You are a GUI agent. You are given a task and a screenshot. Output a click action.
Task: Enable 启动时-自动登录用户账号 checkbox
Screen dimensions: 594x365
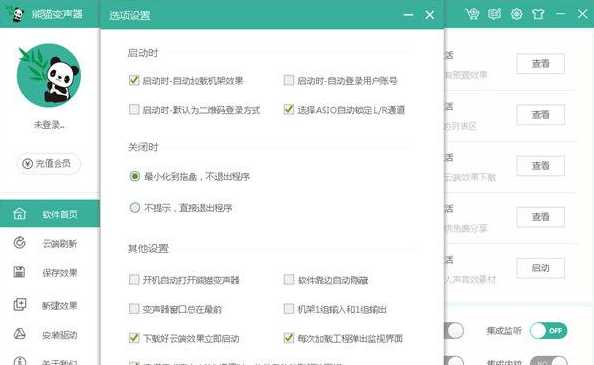[x=289, y=80]
